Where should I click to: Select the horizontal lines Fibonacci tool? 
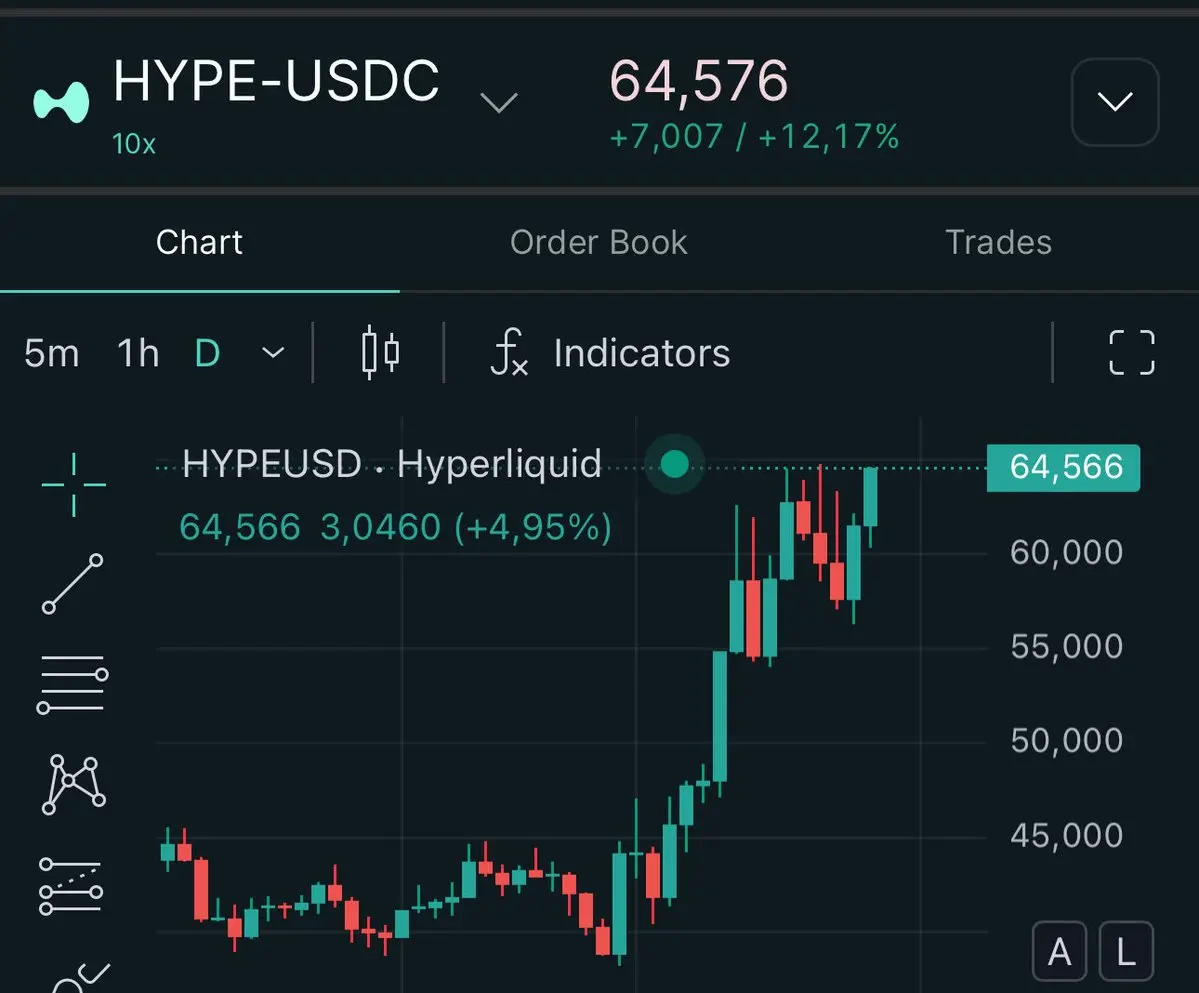coord(73,683)
